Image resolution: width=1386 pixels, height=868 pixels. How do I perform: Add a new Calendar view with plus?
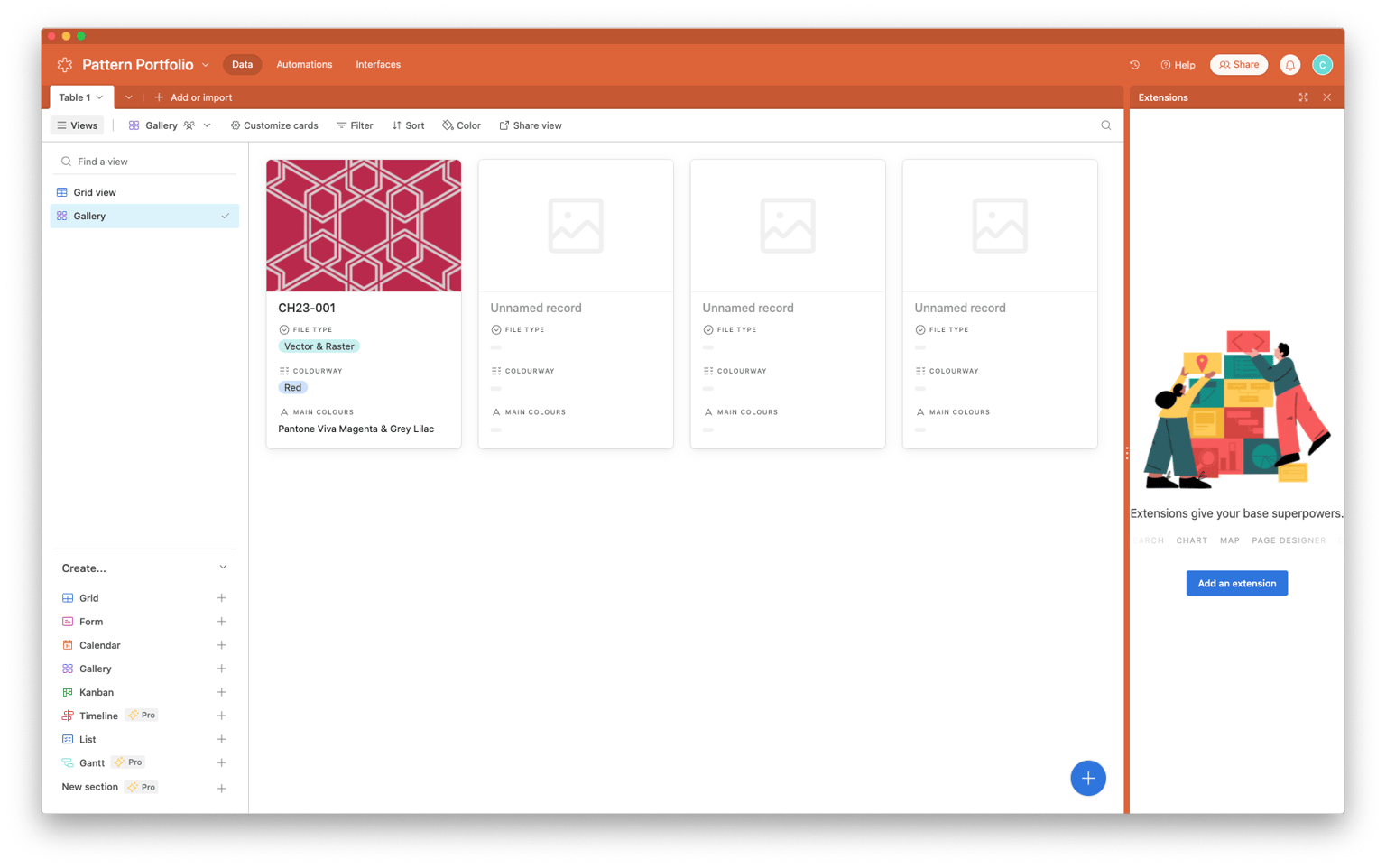point(221,645)
